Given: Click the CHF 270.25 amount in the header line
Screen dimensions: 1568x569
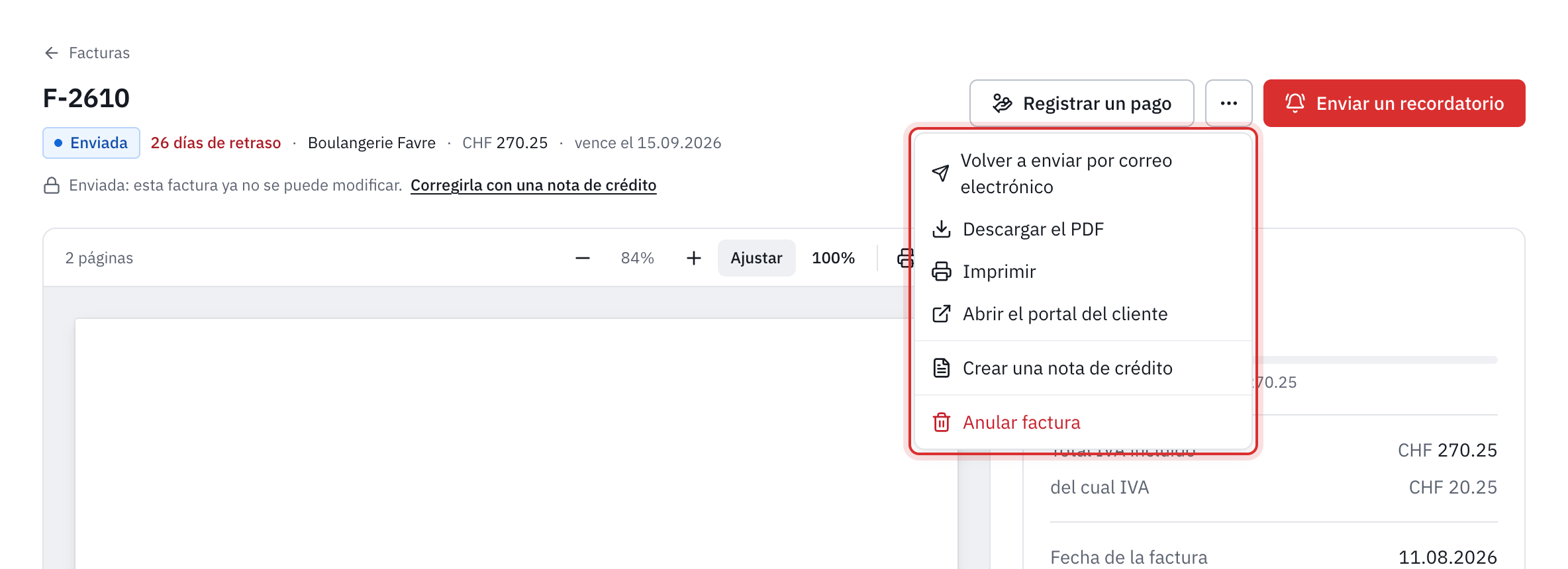Looking at the screenshot, I should (505, 143).
